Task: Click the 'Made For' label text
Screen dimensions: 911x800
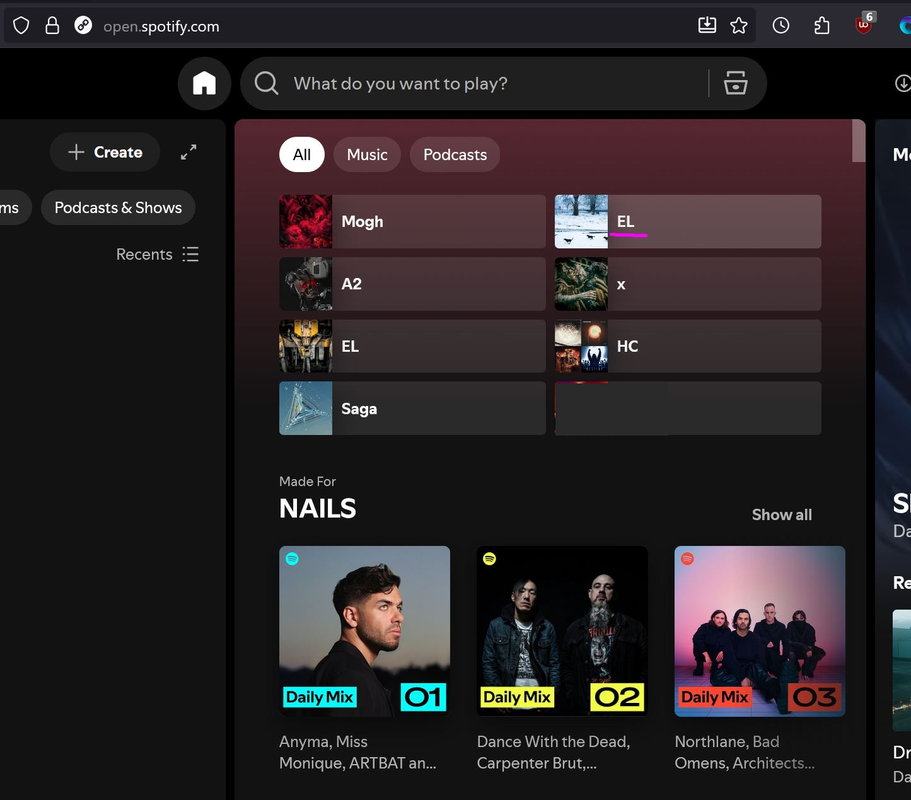Action: click(307, 481)
